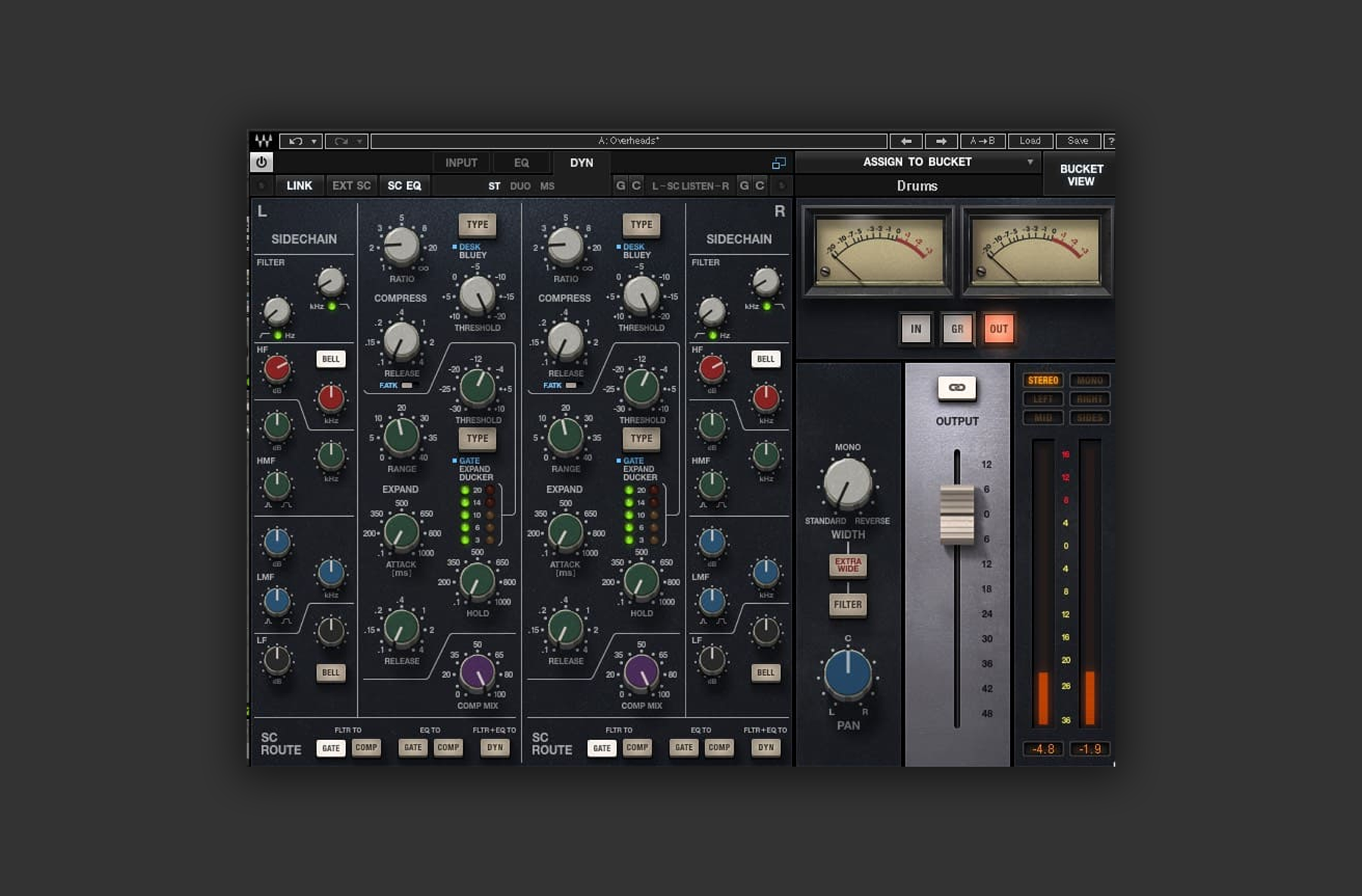Image resolution: width=1362 pixels, height=896 pixels.
Task: Click the OUTPUT fader handle
Action: tap(956, 515)
